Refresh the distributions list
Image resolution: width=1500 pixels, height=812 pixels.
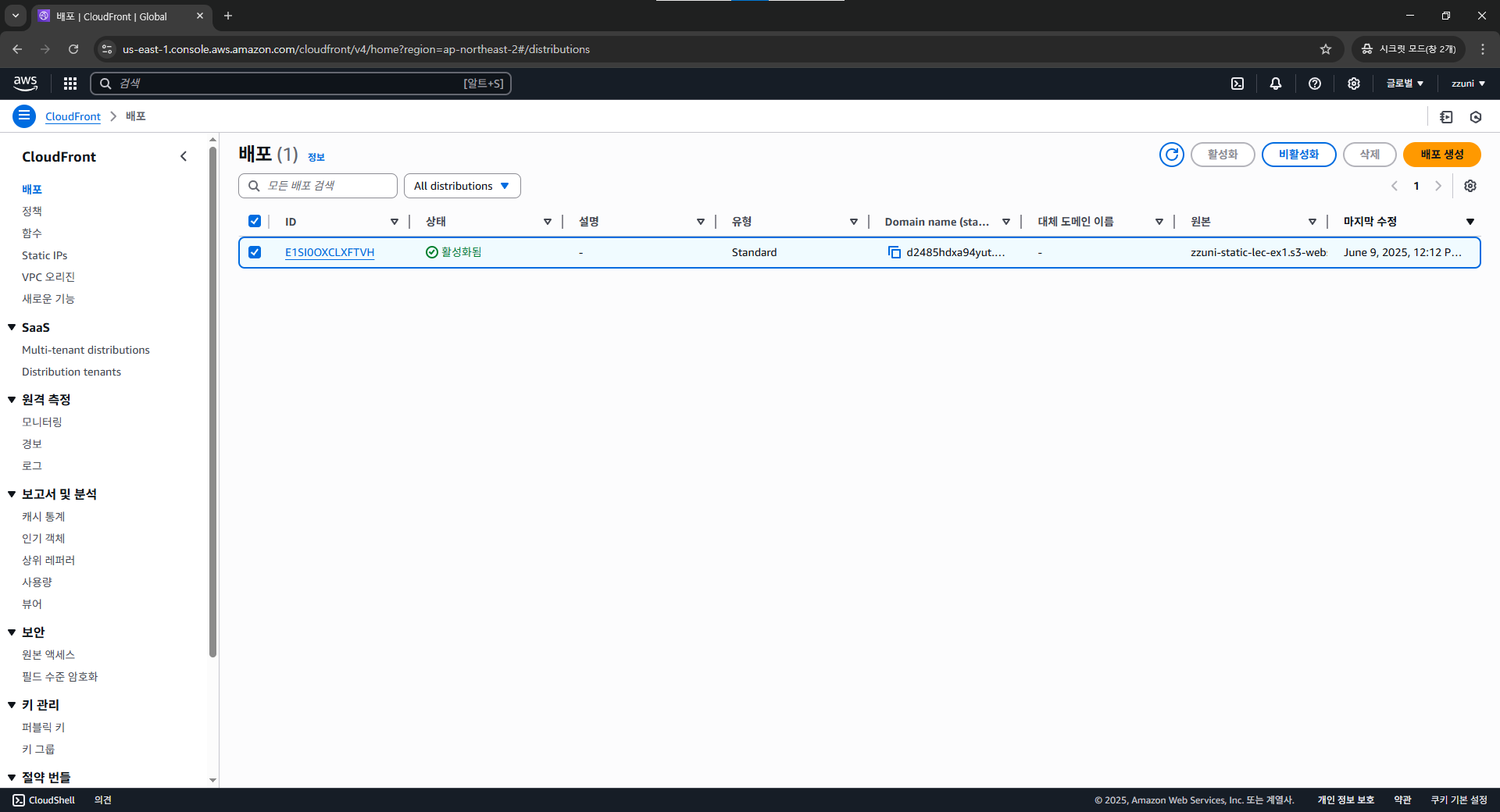tap(1171, 155)
